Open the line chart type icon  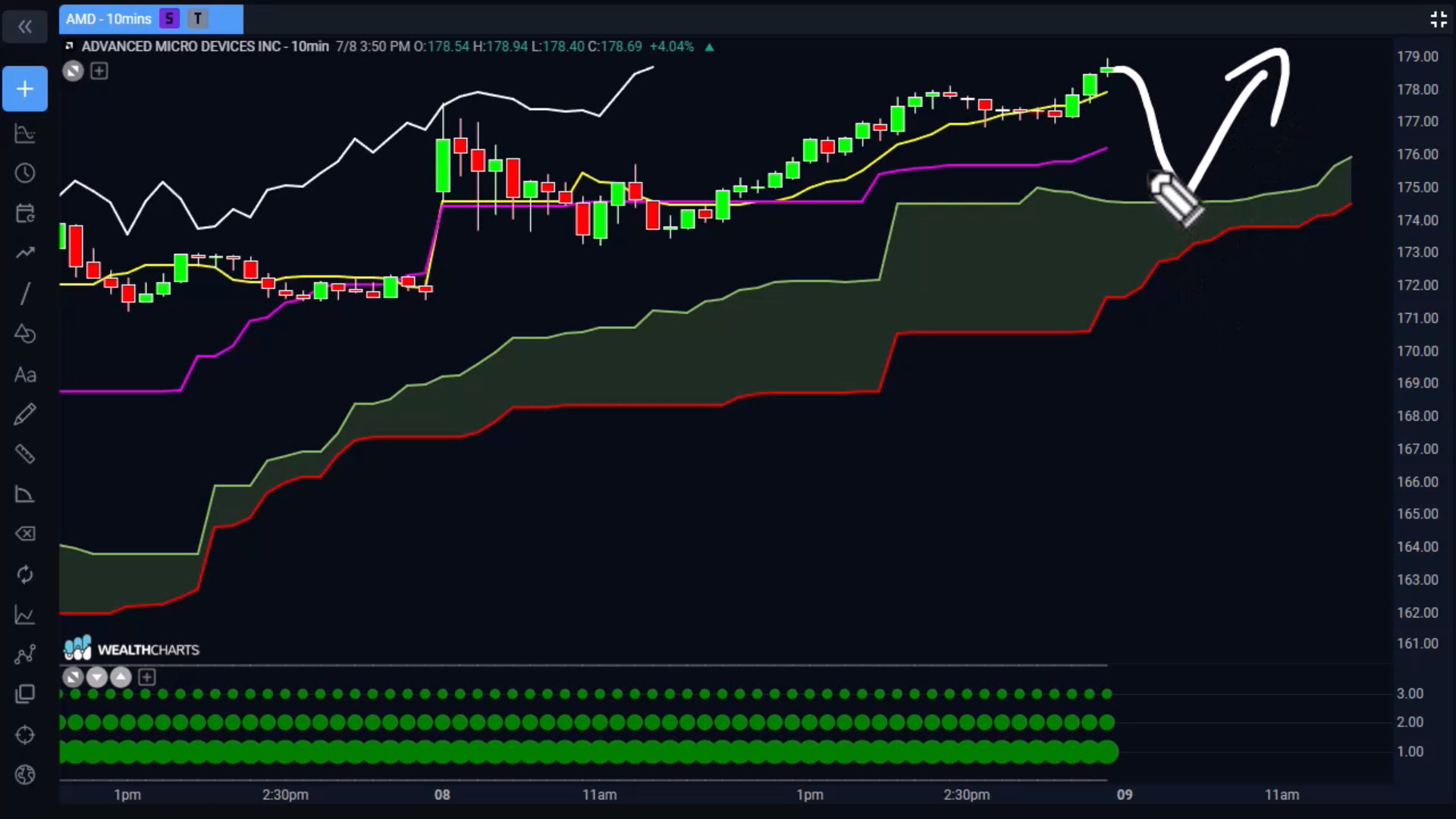[x=25, y=615]
